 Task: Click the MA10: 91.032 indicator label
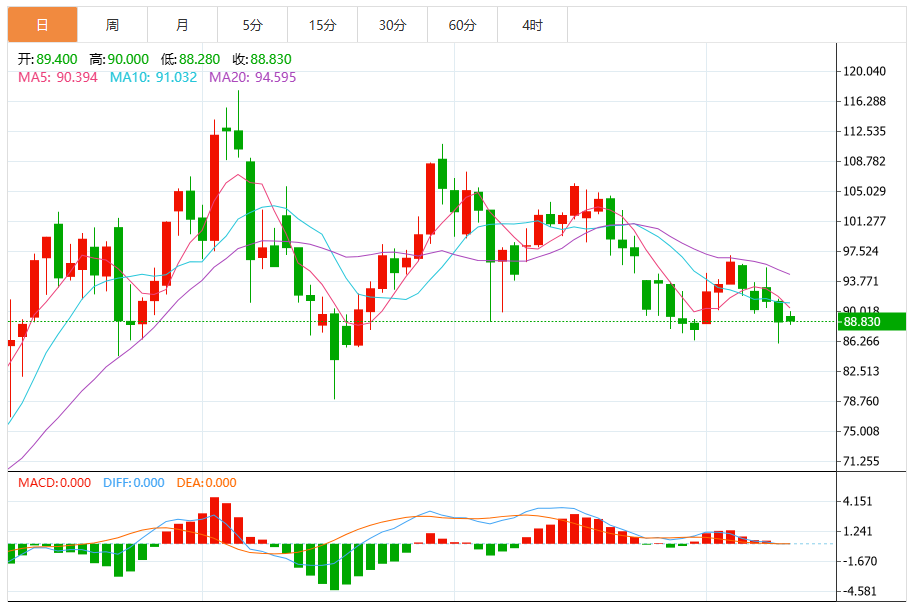(154, 77)
